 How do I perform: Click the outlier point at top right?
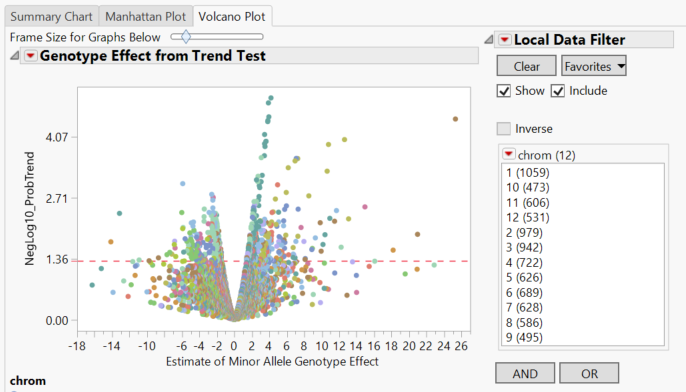[455, 119]
